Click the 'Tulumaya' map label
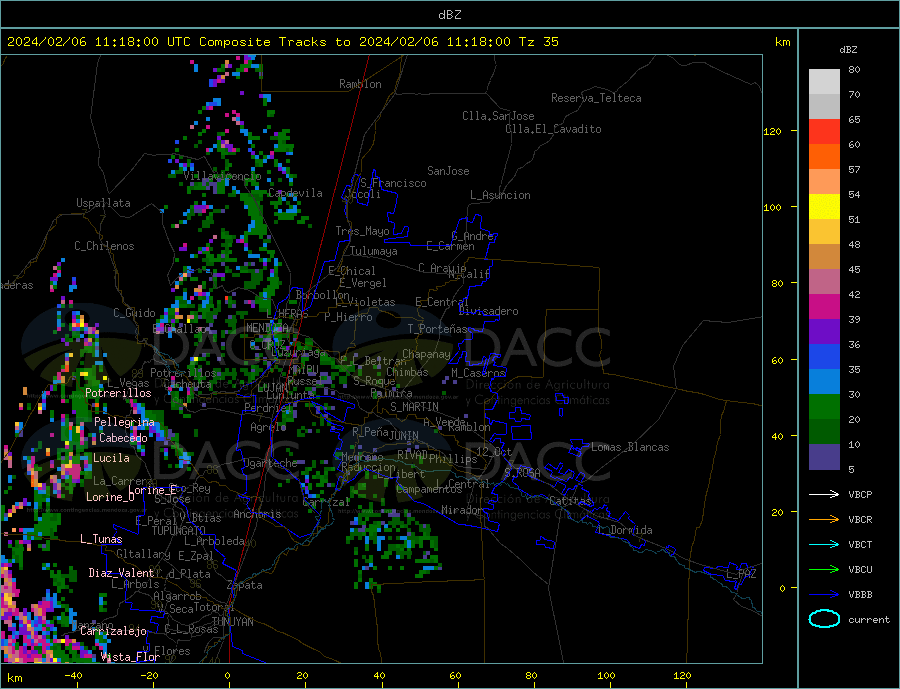The height and width of the screenshot is (689, 900). (373, 251)
